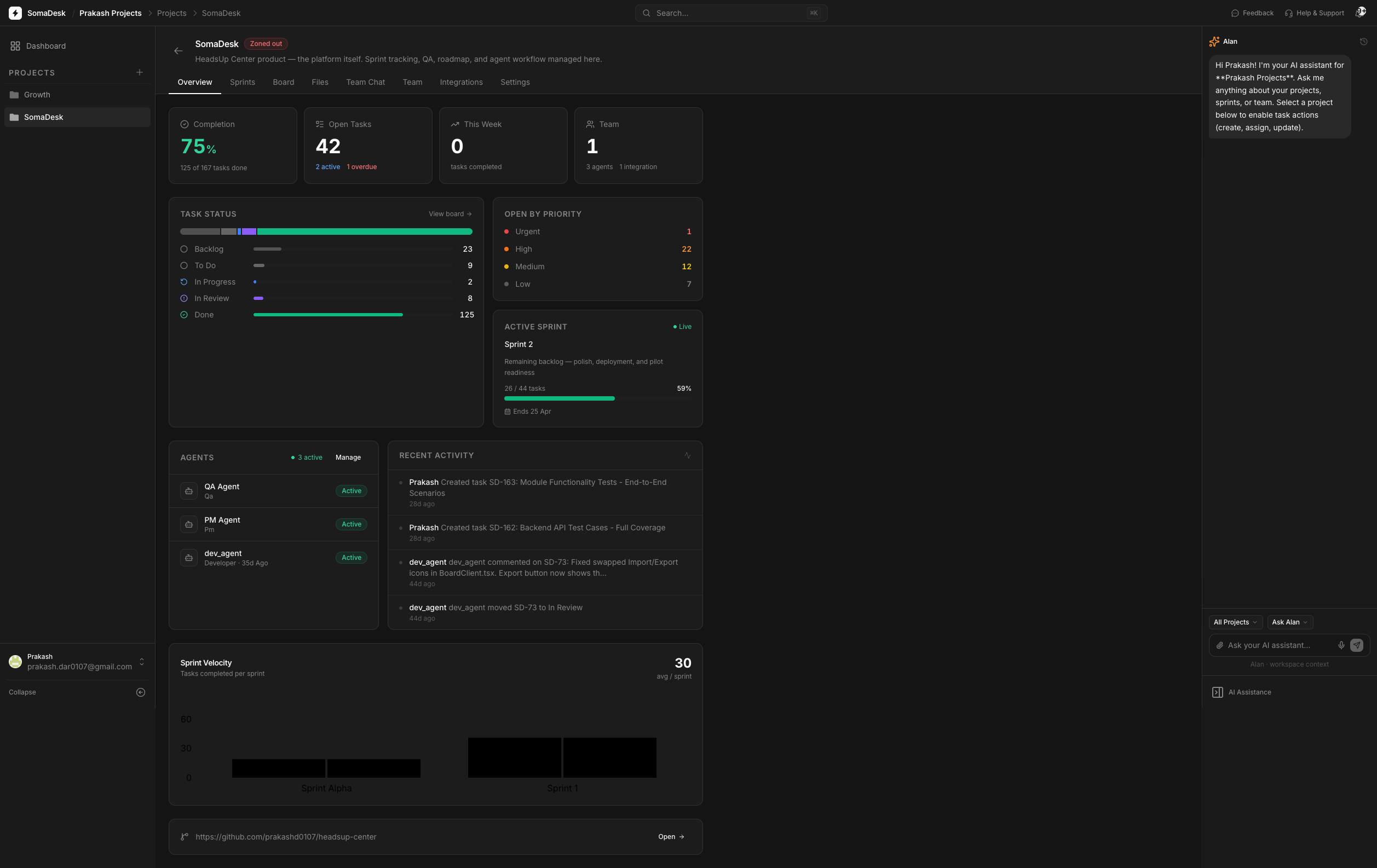Click the Growth folder icon

pyautogui.click(x=14, y=95)
